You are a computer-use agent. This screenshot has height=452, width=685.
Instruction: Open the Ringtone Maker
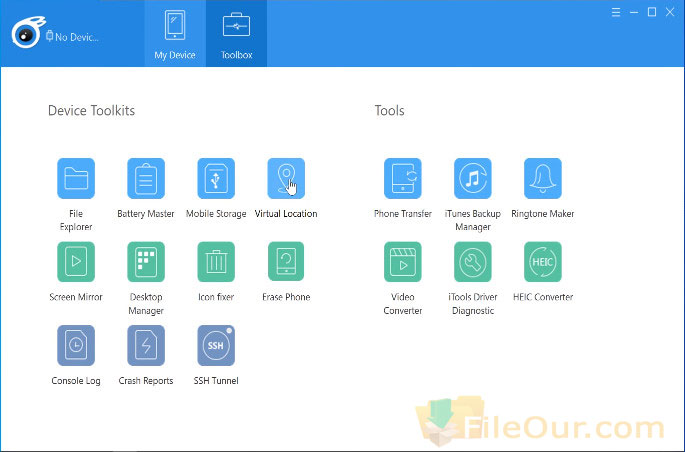point(543,179)
